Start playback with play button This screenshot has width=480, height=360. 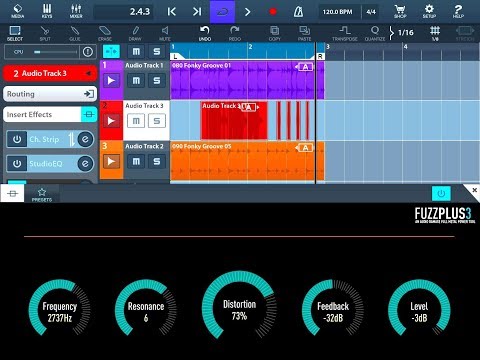[248, 12]
